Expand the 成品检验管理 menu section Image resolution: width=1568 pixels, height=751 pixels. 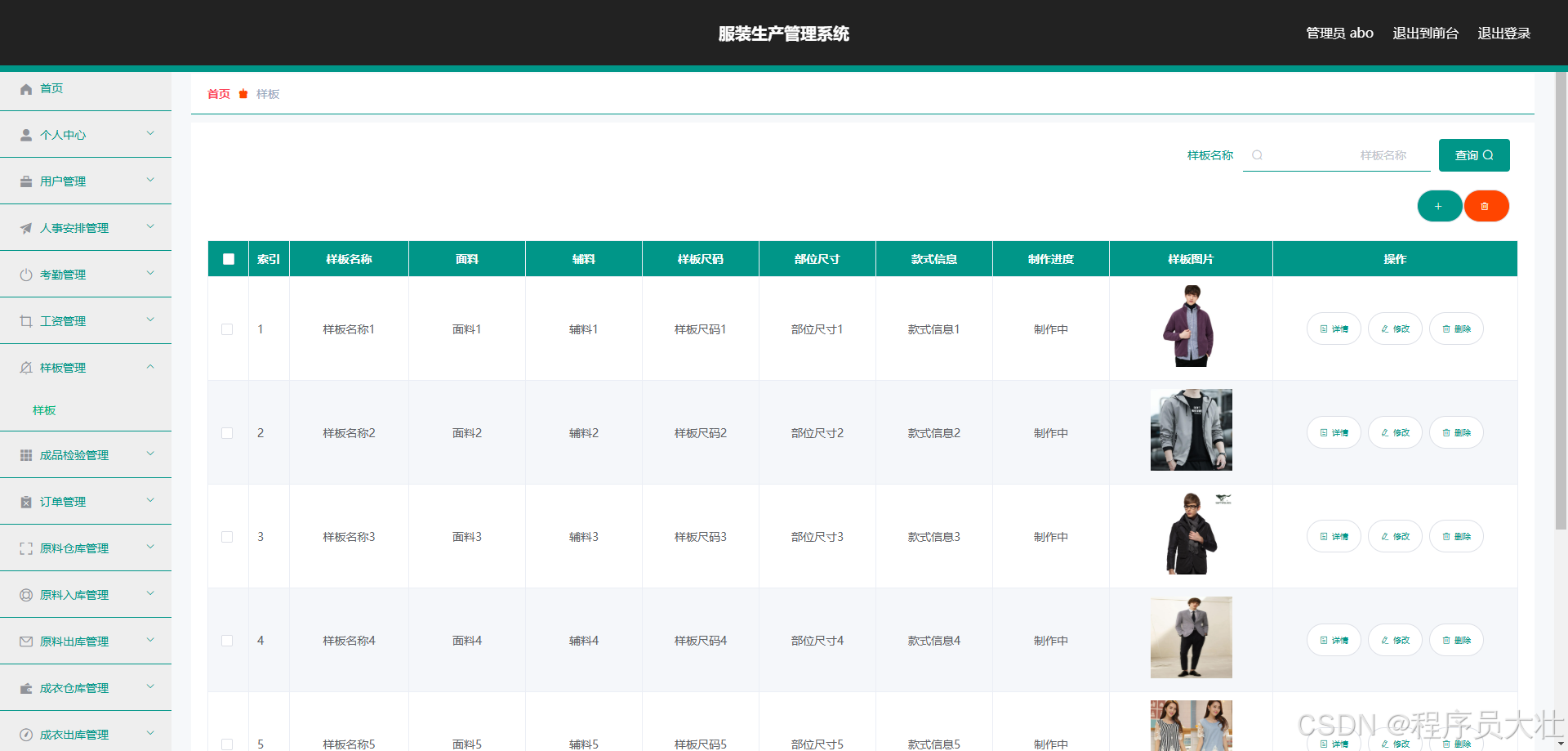point(86,454)
